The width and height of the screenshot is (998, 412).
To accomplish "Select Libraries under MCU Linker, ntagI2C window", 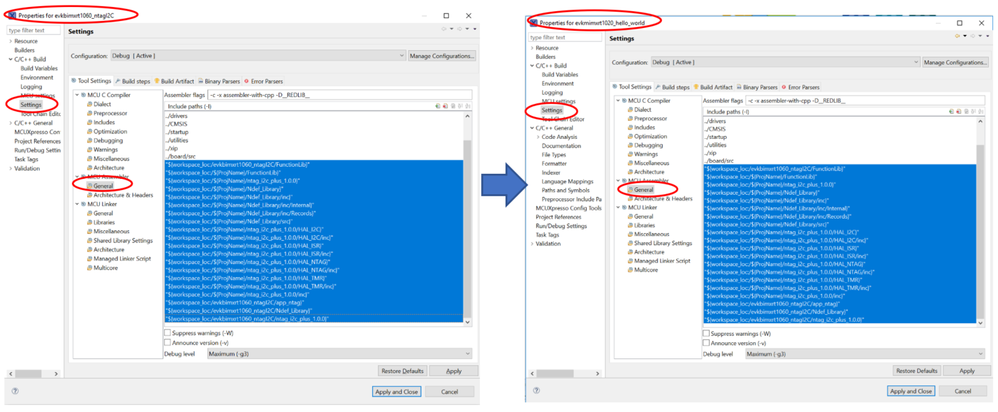I will pyautogui.click(x=104, y=222).
